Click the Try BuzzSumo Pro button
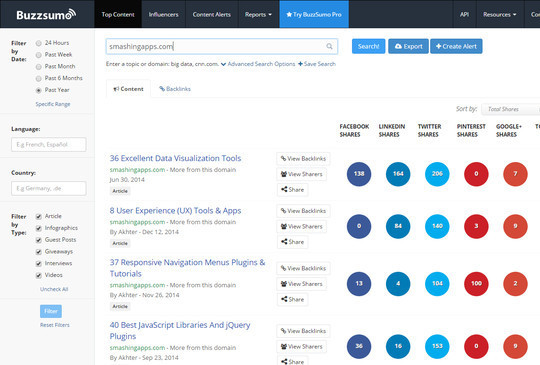 click(x=314, y=14)
